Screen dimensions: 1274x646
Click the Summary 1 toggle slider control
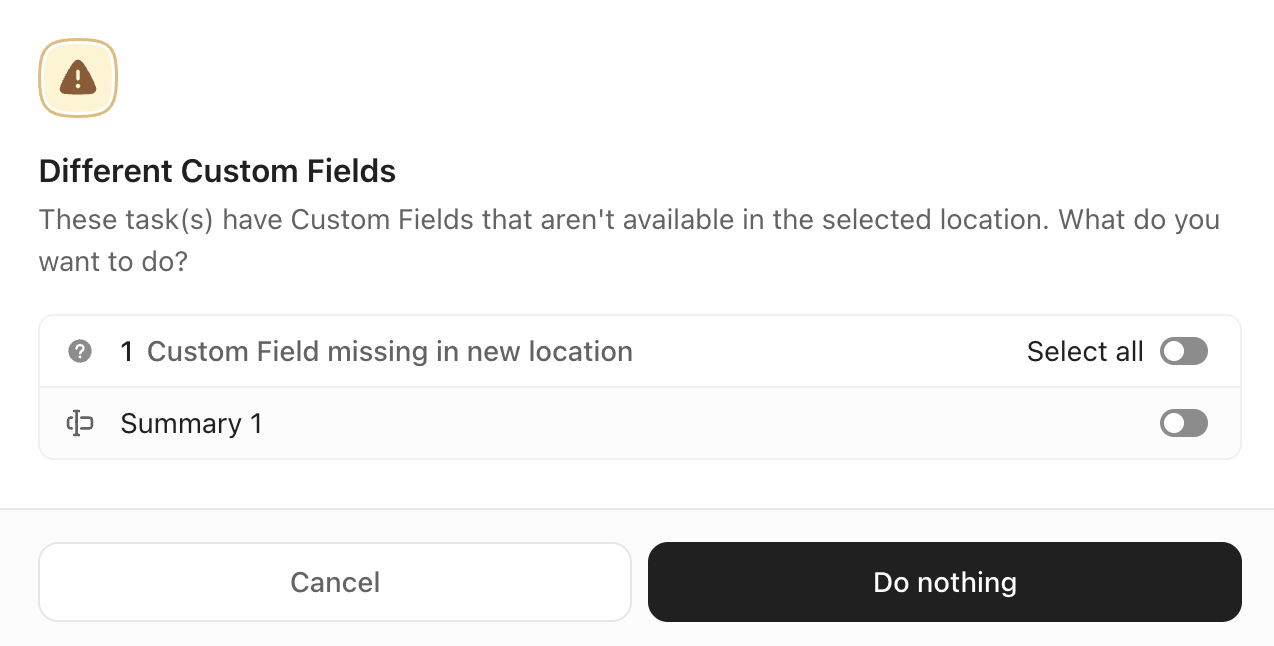pos(1183,423)
